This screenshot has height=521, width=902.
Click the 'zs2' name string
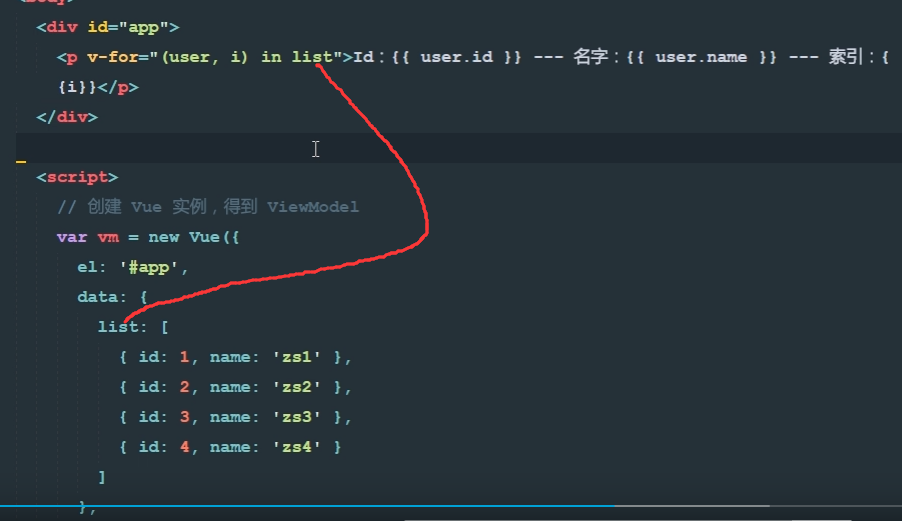[297, 386]
